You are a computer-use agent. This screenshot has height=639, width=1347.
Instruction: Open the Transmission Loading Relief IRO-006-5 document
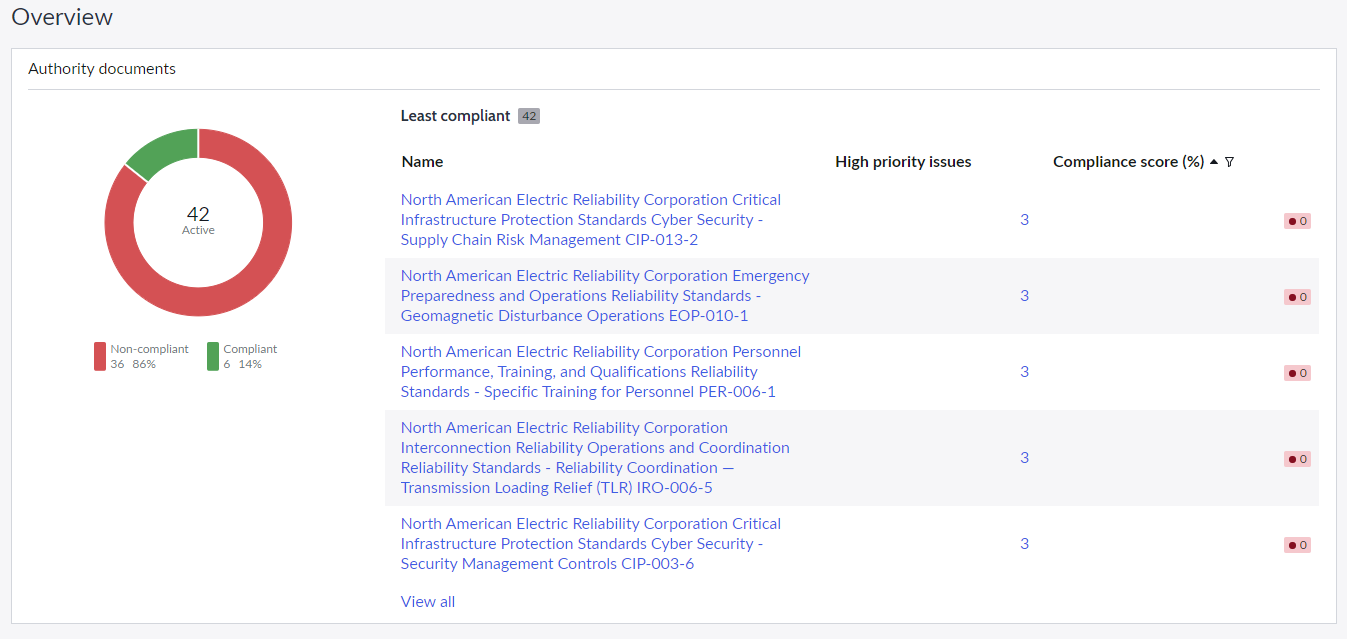tap(595, 458)
